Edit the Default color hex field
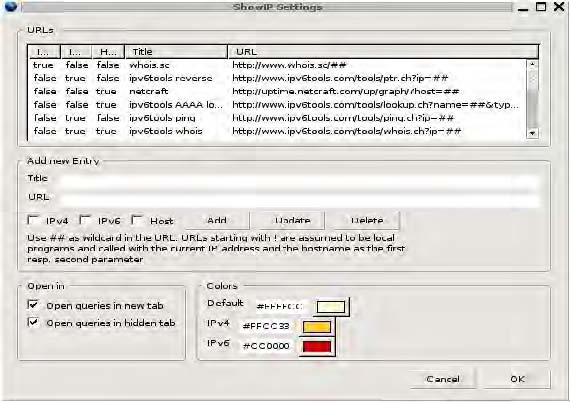The width and height of the screenshot is (570, 402). point(282,306)
